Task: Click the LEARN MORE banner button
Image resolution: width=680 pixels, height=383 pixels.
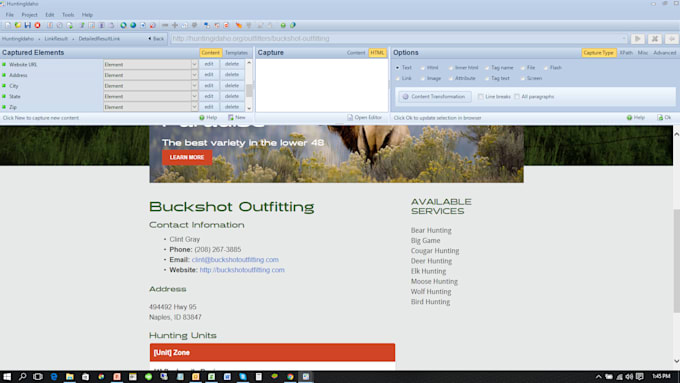Action: tap(187, 157)
